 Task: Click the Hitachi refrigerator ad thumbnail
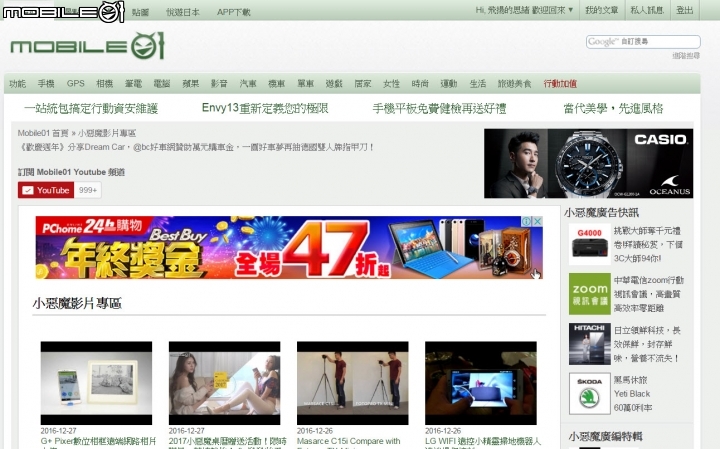590,344
